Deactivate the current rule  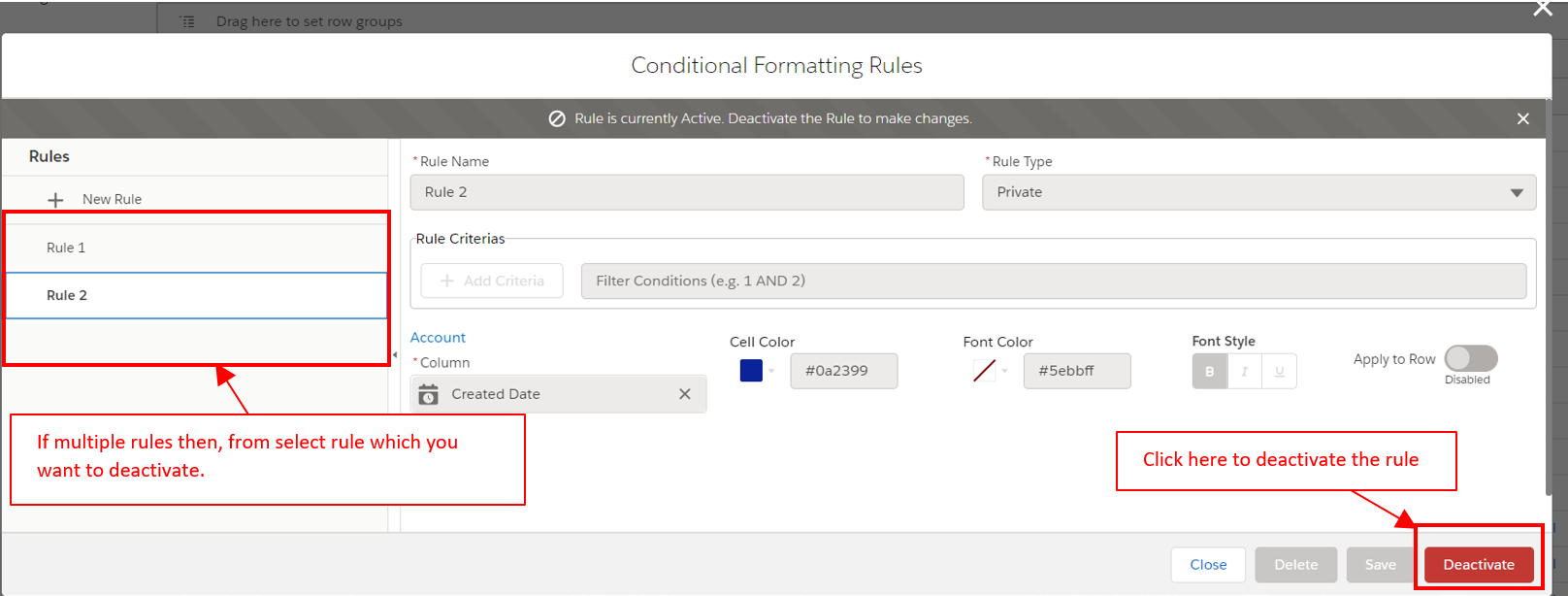[x=1478, y=564]
